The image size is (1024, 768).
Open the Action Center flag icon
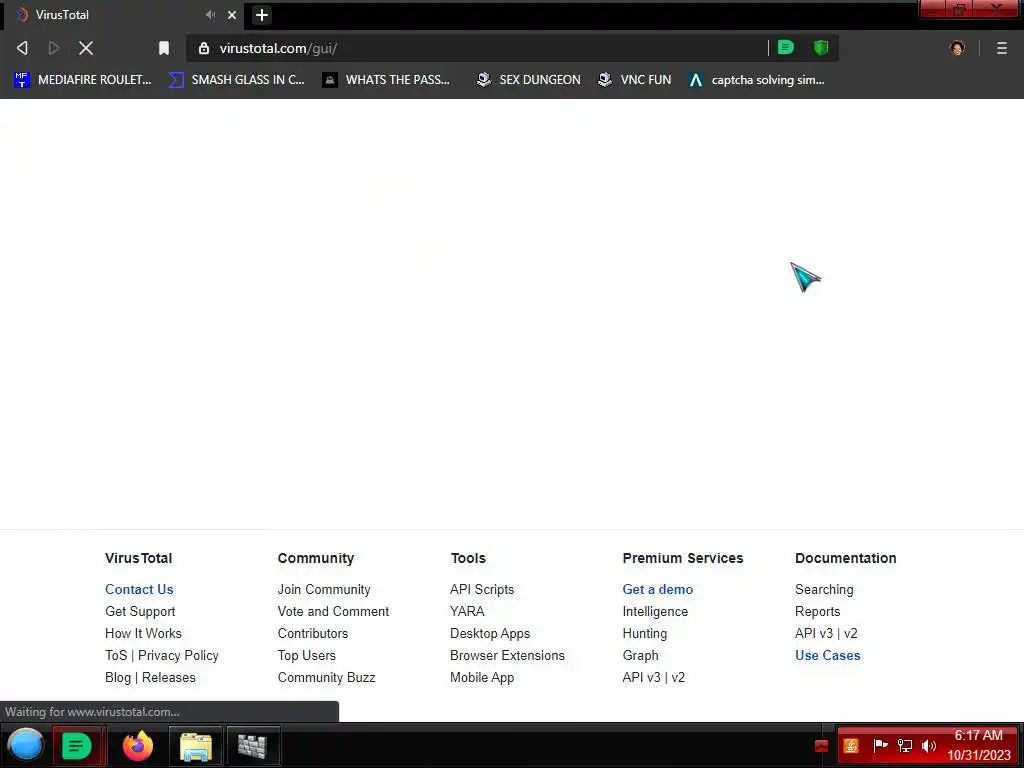click(880, 745)
